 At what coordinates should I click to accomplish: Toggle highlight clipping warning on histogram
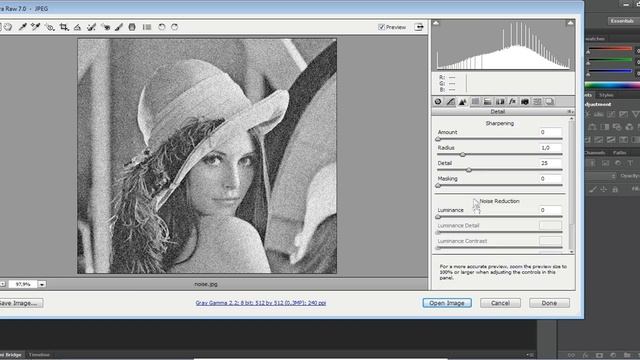pyautogui.click(x=570, y=23)
